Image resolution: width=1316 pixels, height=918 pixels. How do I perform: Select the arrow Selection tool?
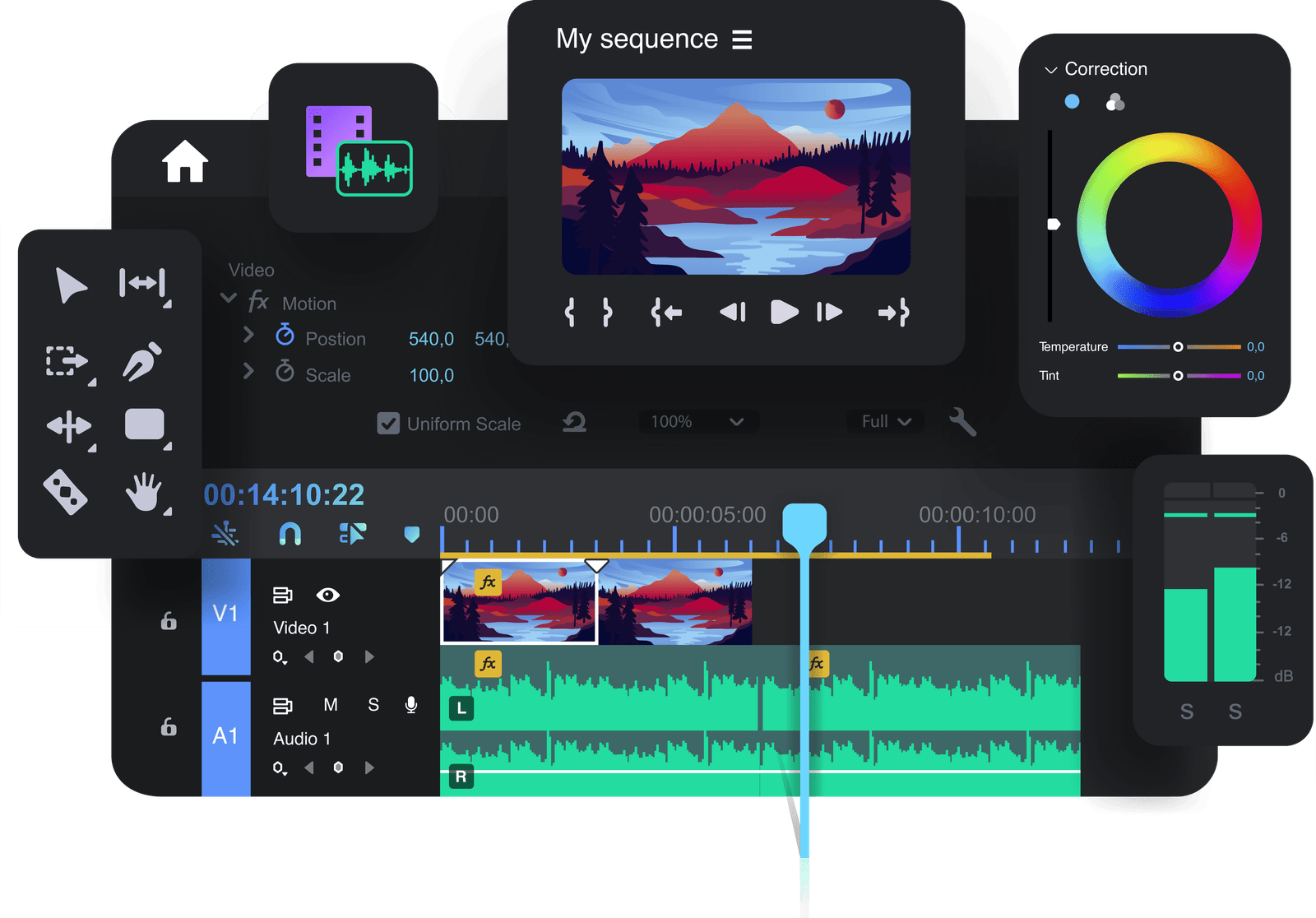click(x=70, y=285)
